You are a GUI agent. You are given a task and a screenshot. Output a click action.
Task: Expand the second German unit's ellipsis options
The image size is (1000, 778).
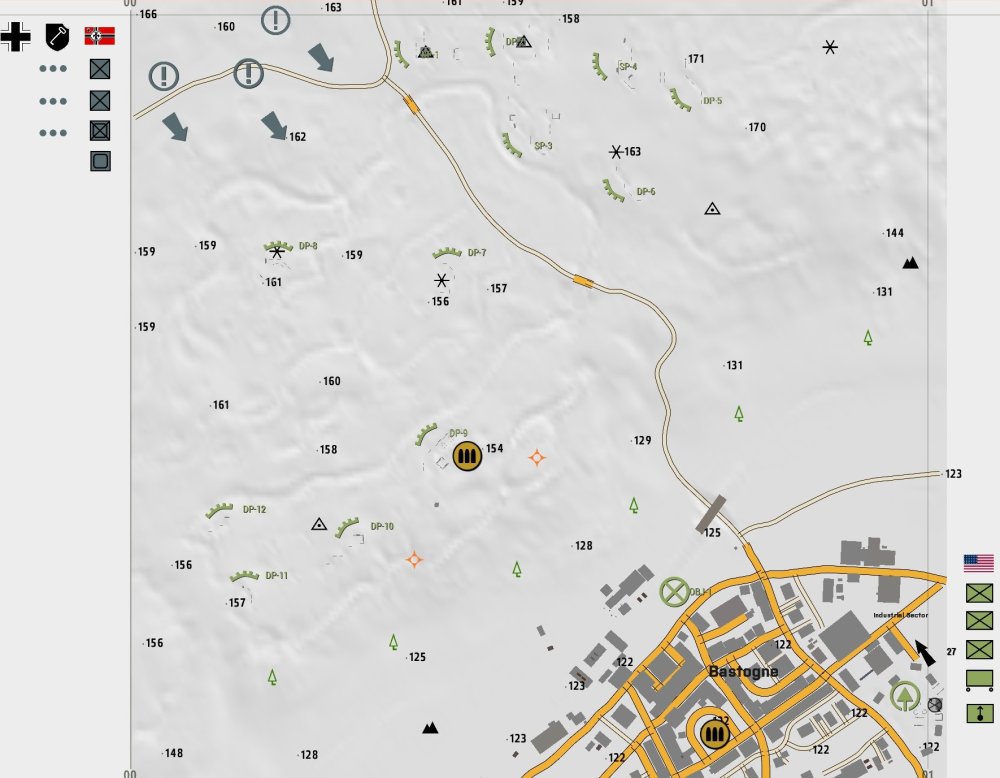coord(53,101)
